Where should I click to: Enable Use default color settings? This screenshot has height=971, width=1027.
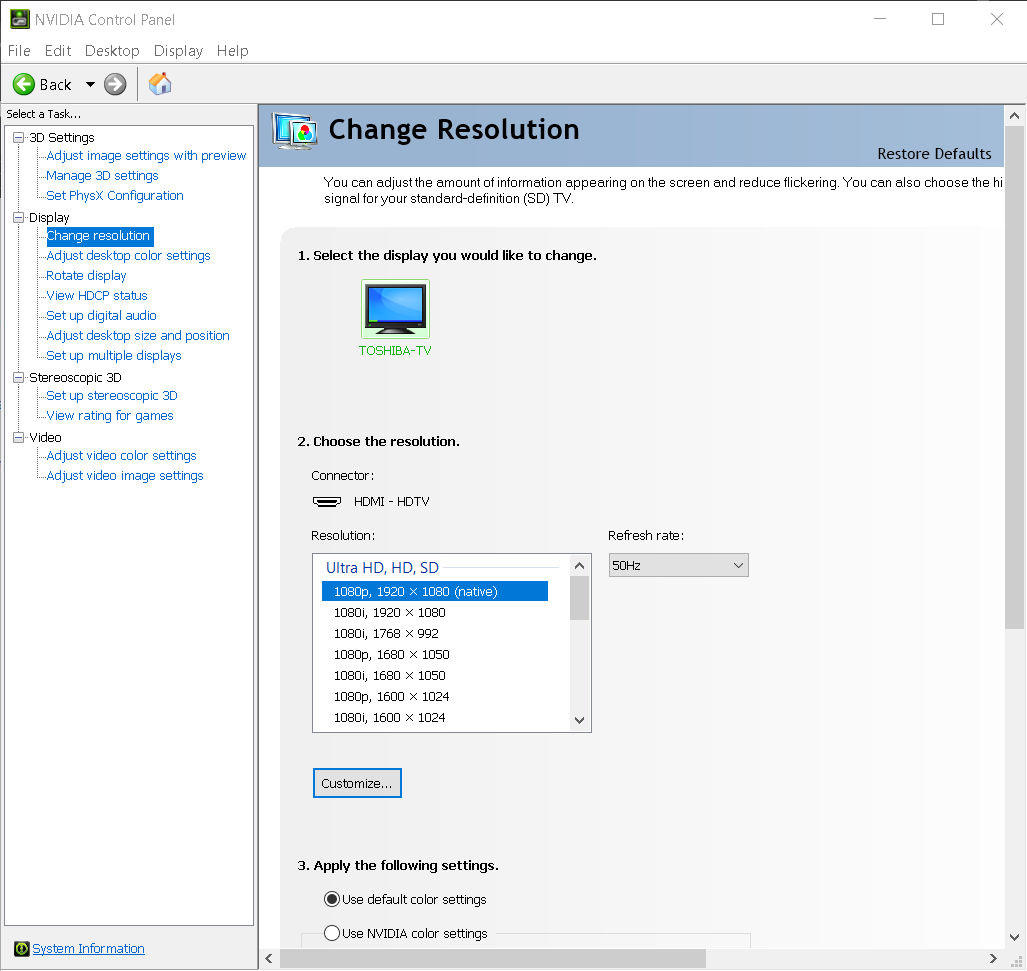(331, 899)
